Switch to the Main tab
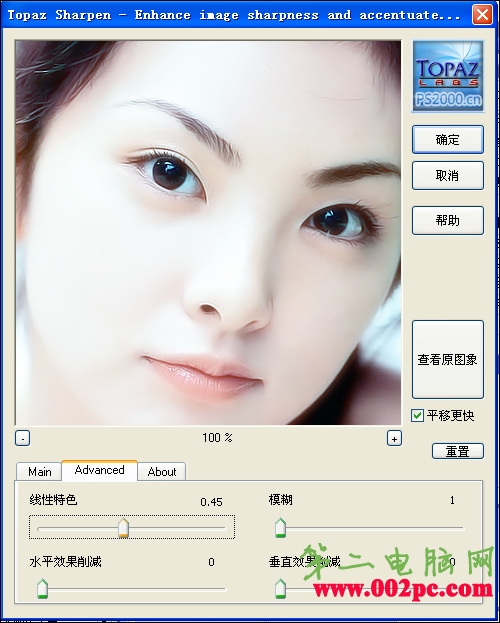The image size is (500, 623). pyautogui.click(x=39, y=472)
